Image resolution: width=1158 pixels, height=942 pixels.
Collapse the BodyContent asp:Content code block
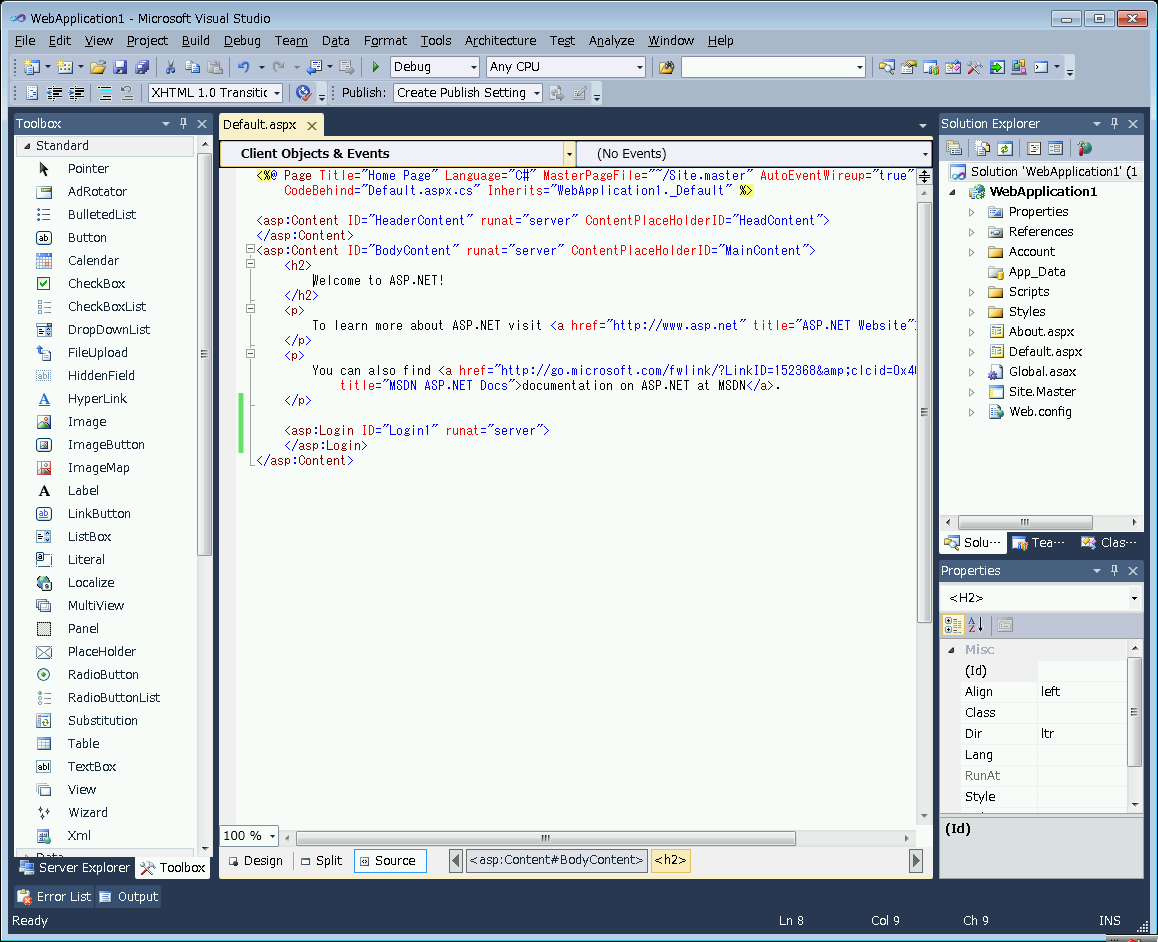250,250
